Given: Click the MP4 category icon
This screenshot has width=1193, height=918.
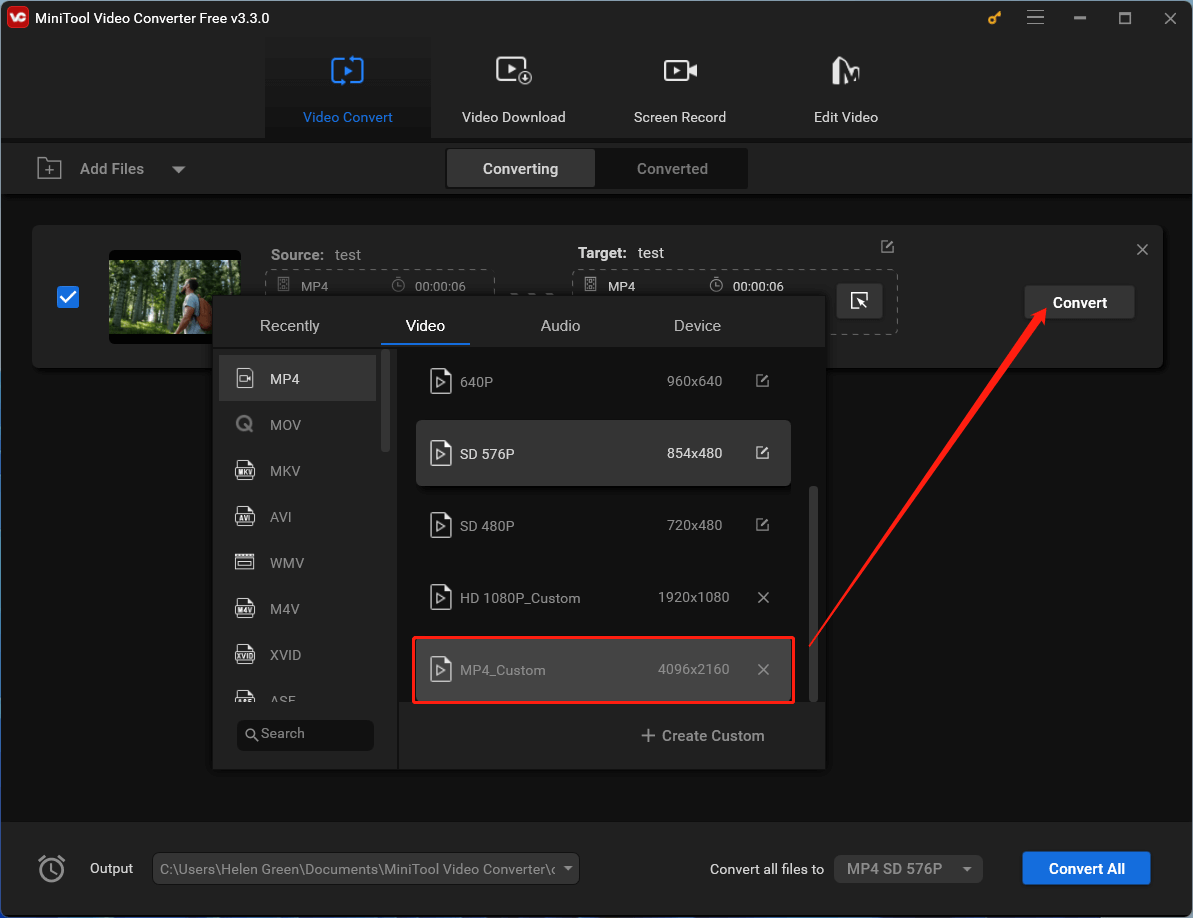Looking at the screenshot, I should pyautogui.click(x=244, y=378).
